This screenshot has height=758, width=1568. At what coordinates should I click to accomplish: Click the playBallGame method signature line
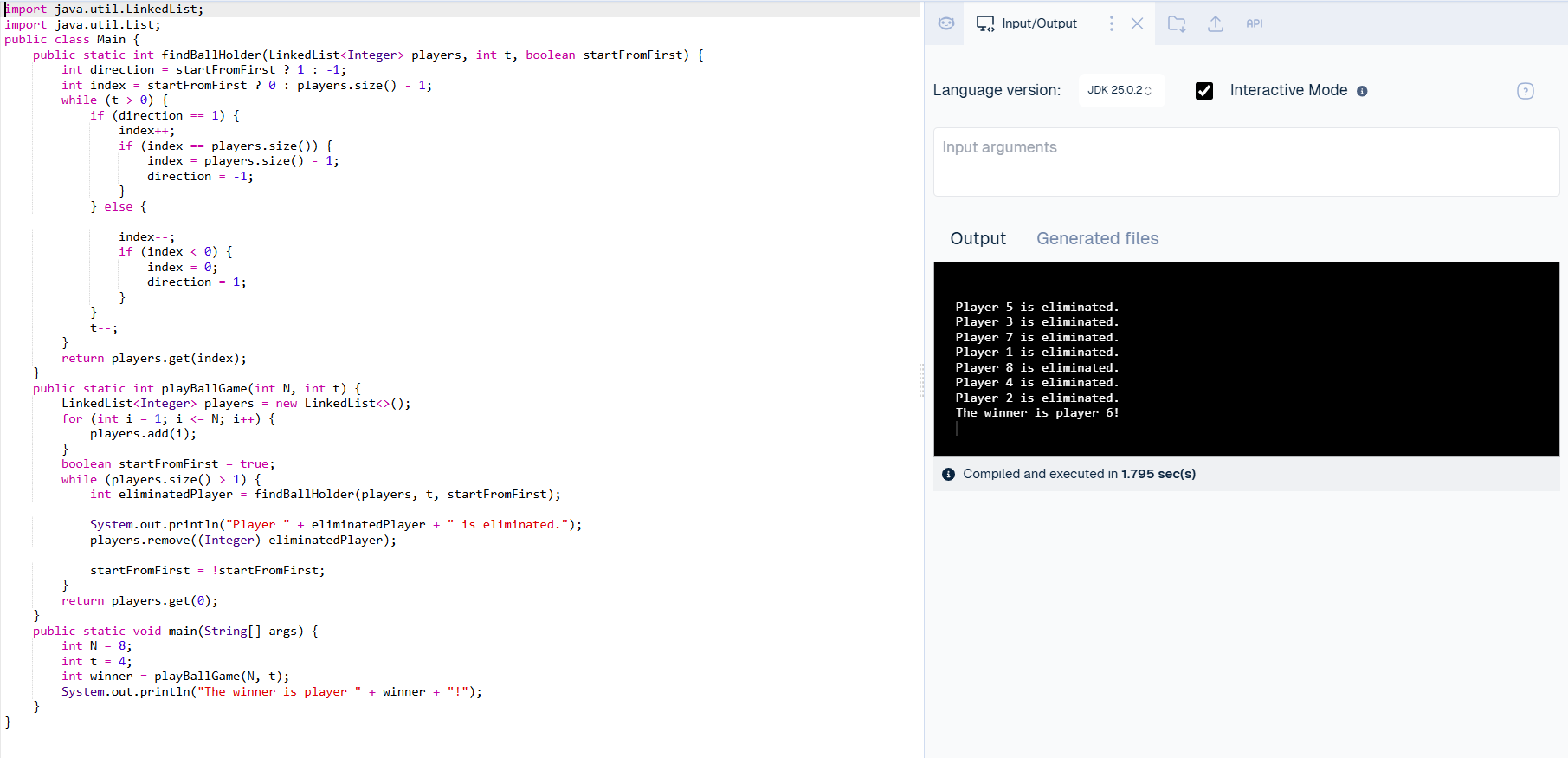197,388
